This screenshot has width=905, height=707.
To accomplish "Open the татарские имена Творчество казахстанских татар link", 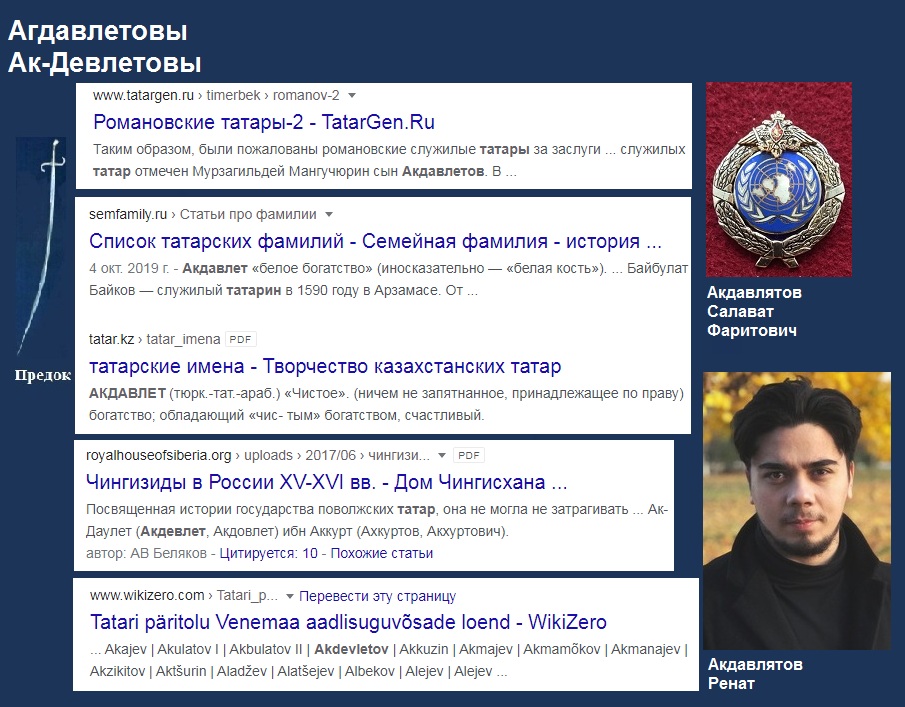I will click(325, 366).
